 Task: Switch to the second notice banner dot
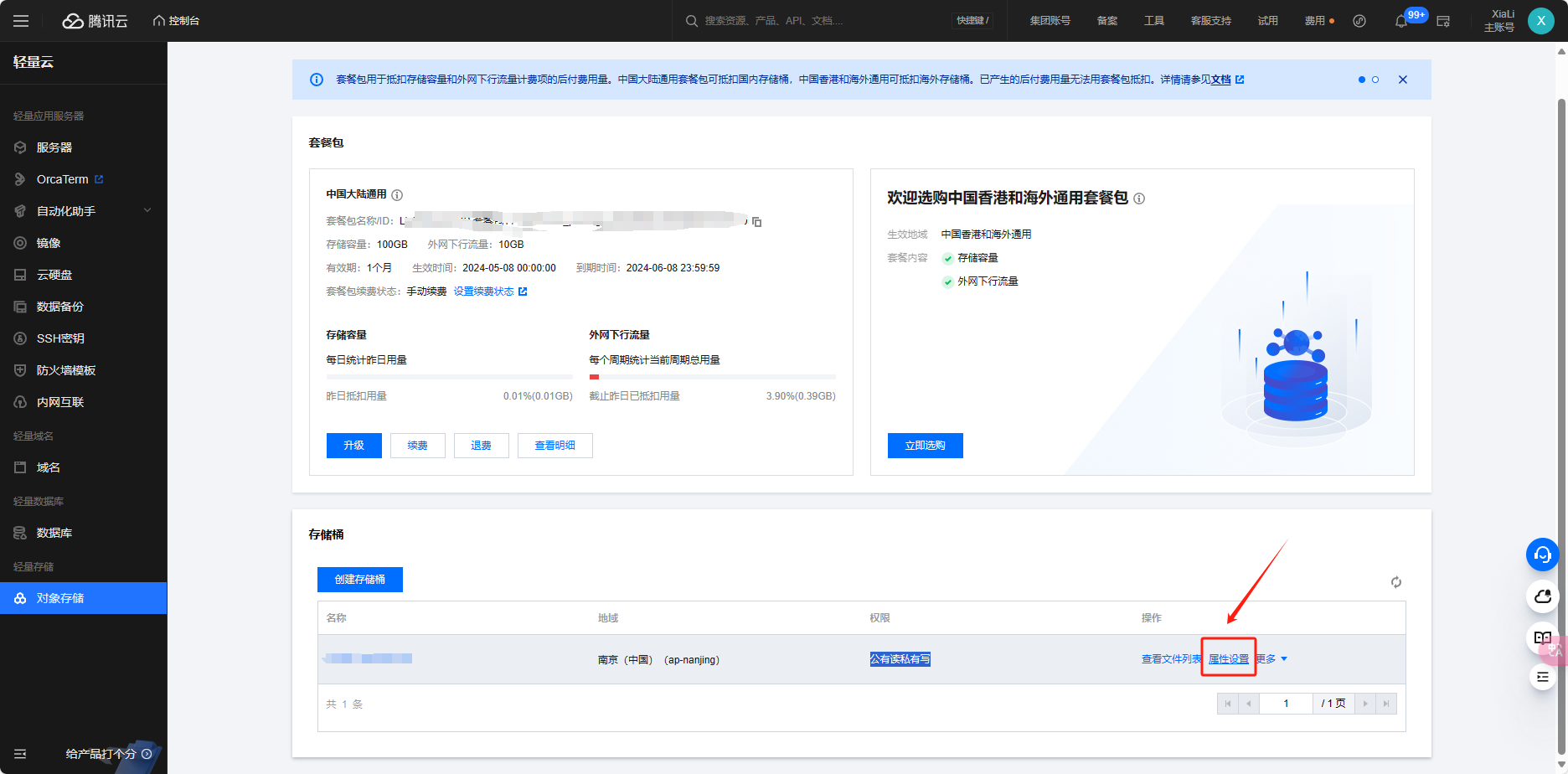pos(1375,80)
